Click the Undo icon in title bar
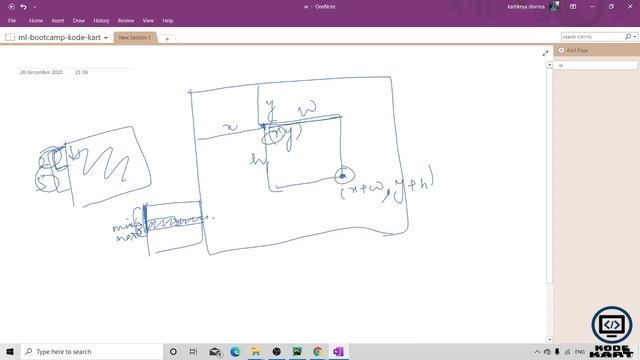640x360 pixels. 23,7
